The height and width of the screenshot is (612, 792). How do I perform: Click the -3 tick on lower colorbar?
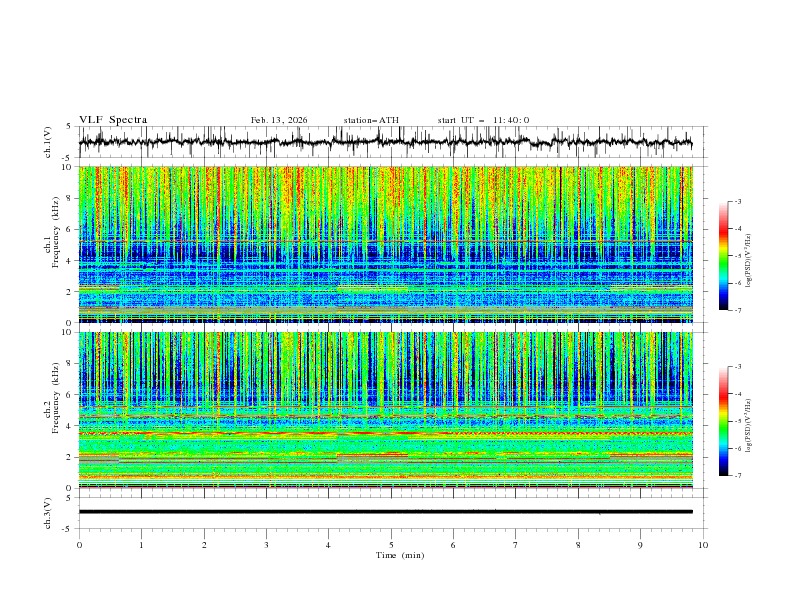pyautogui.click(x=738, y=368)
